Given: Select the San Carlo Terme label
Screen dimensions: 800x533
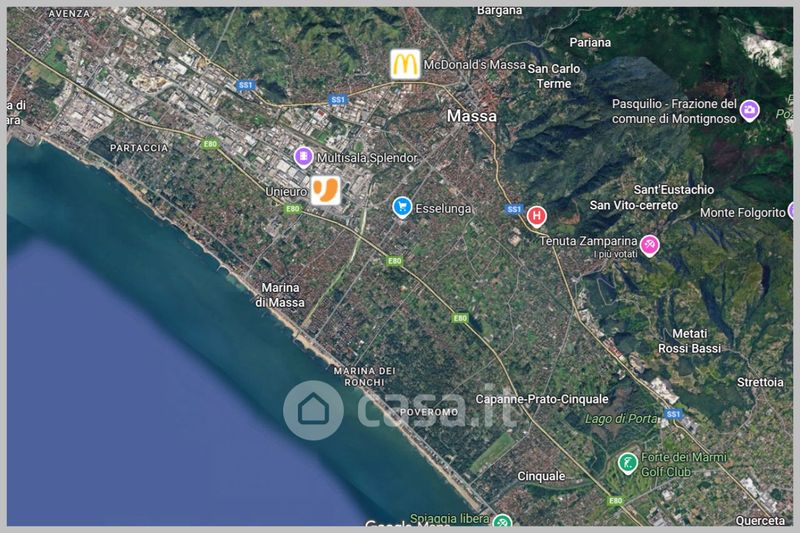Looking at the screenshot, I should [554, 76].
